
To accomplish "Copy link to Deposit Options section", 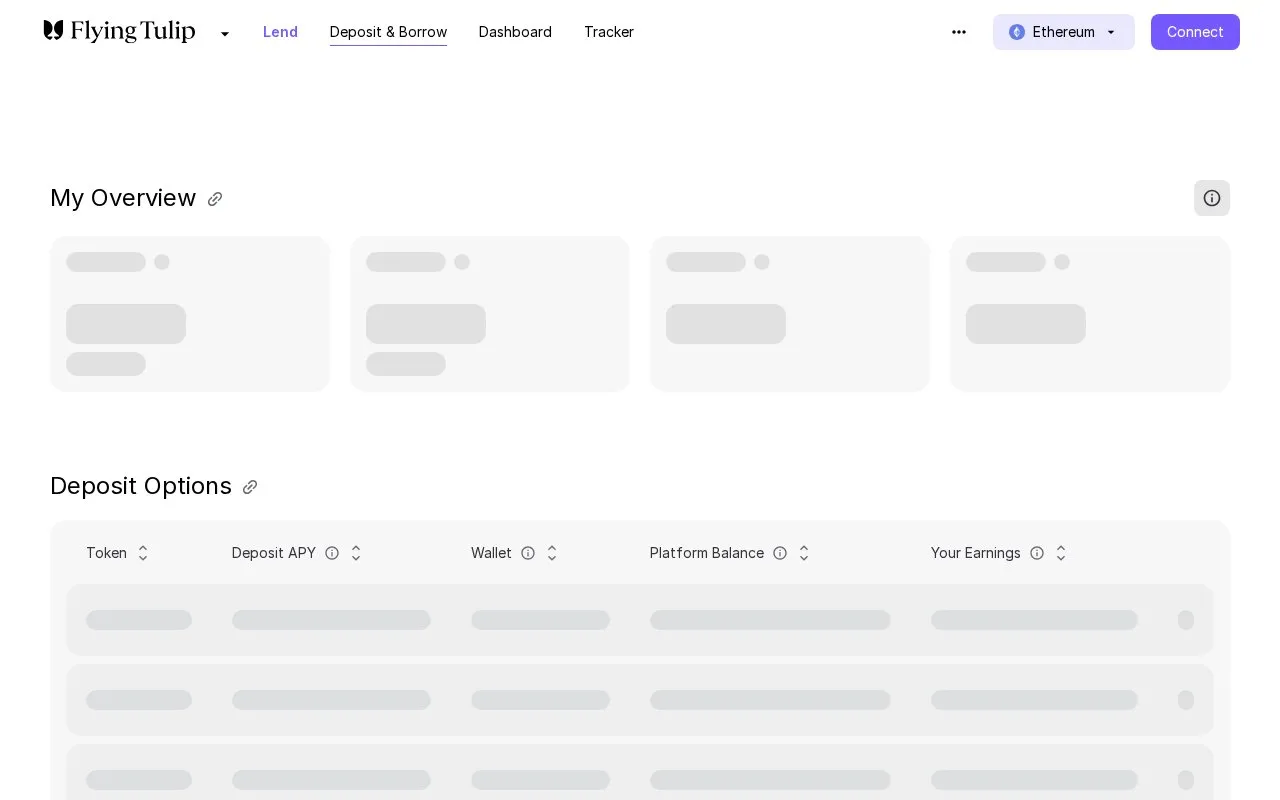I will tap(250, 487).
